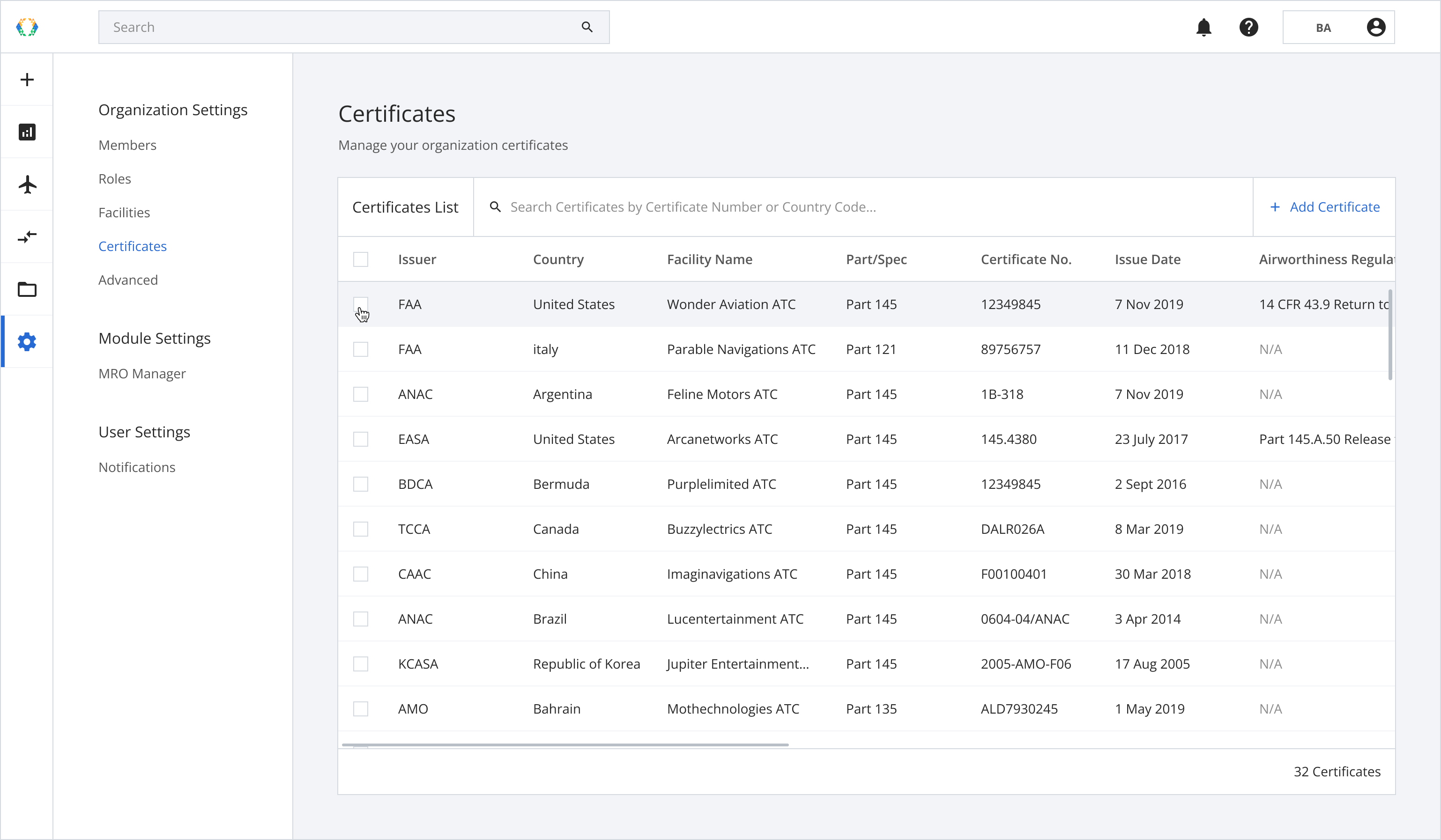Click the Part 121 cell

[x=871, y=349]
